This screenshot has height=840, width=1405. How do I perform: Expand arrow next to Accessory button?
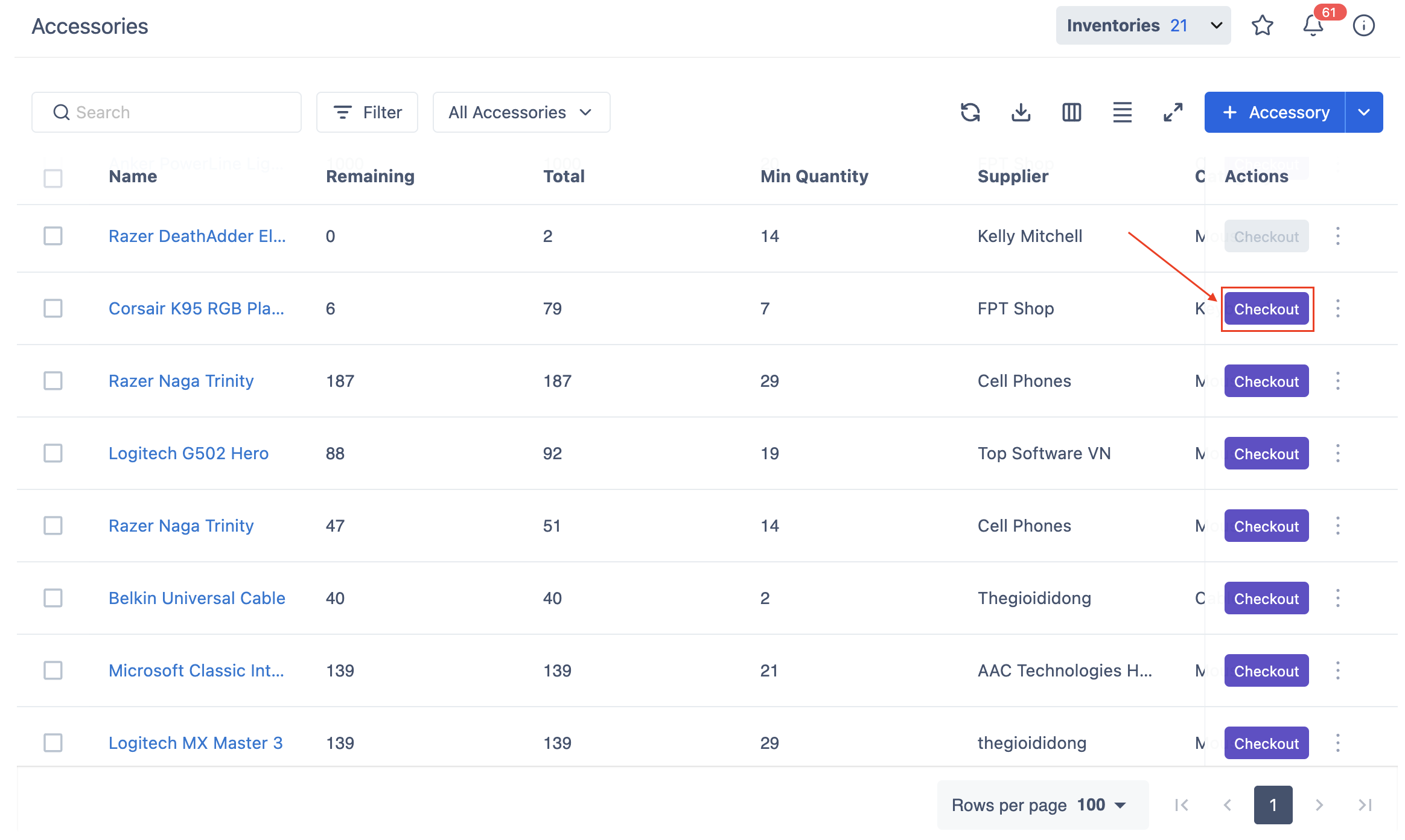1364,112
